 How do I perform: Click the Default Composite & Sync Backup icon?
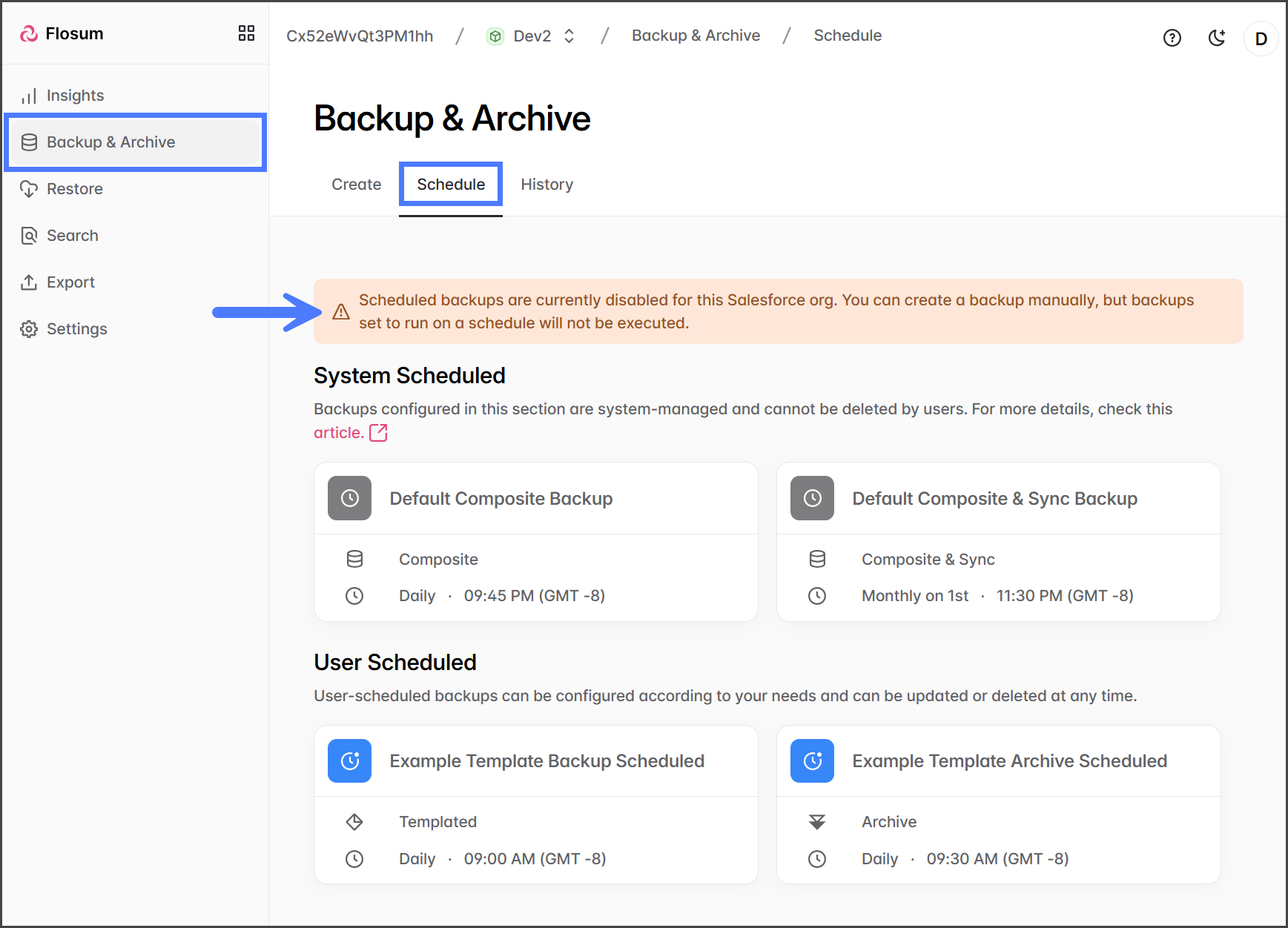(x=812, y=498)
